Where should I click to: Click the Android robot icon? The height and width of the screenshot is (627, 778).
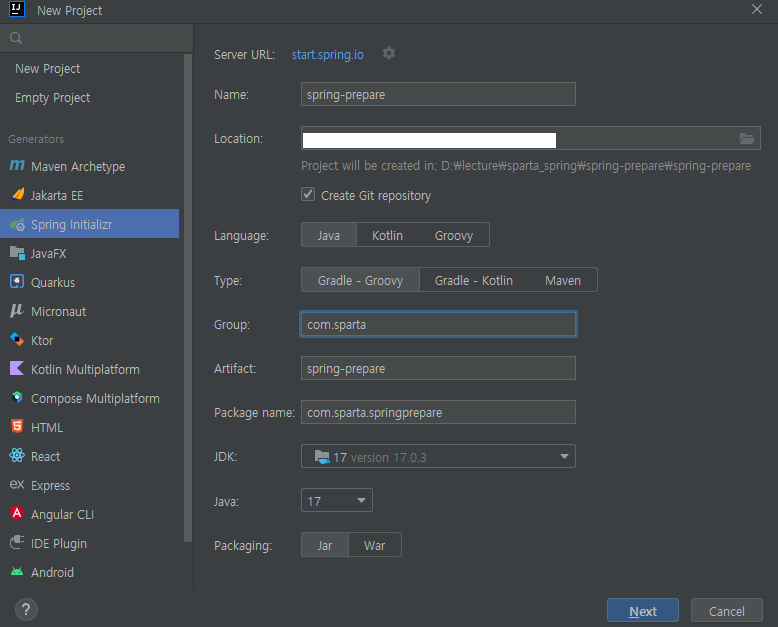click(17, 571)
